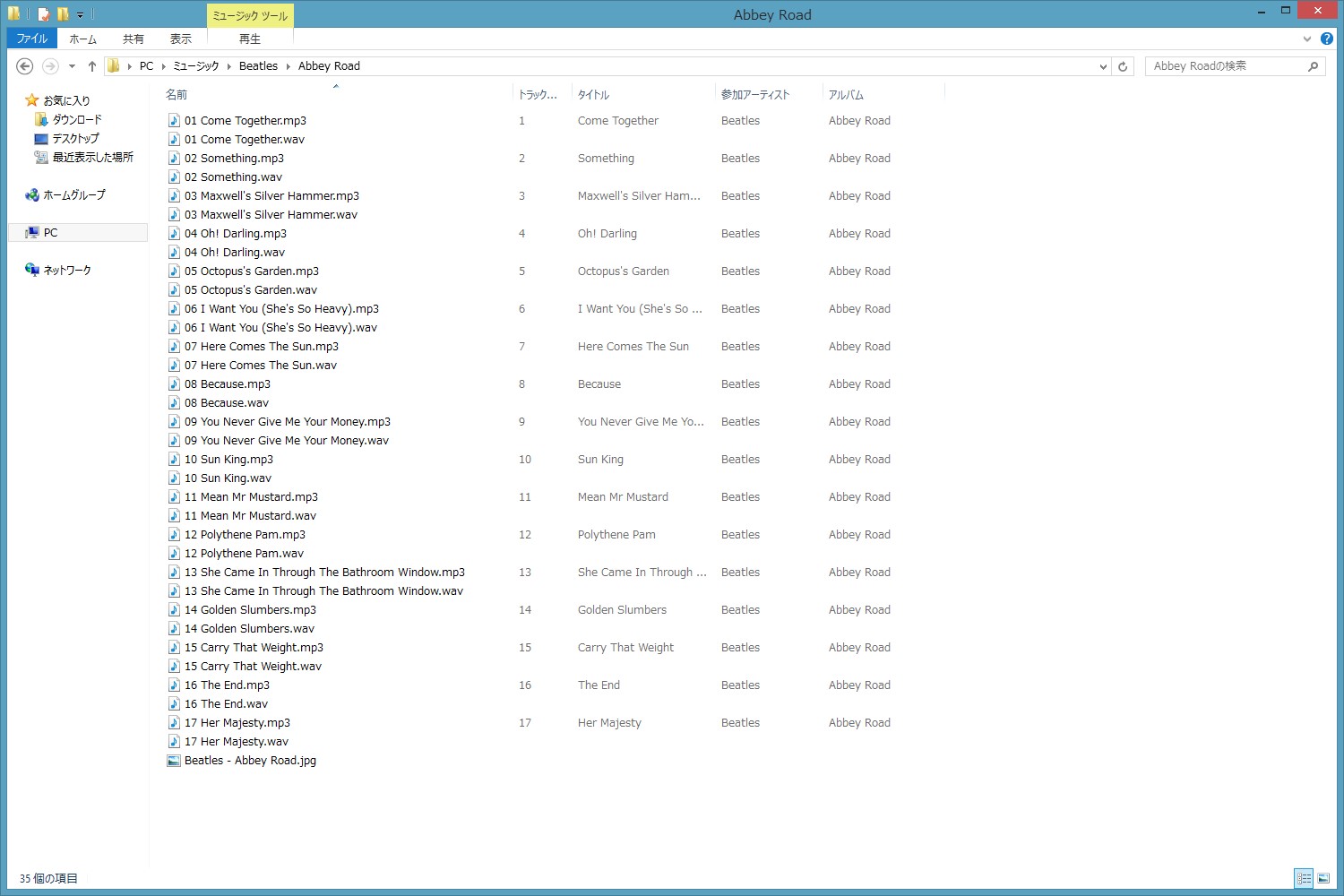Expand the address bar history dropdown
This screenshot has width=1344, height=896.
1103,66
